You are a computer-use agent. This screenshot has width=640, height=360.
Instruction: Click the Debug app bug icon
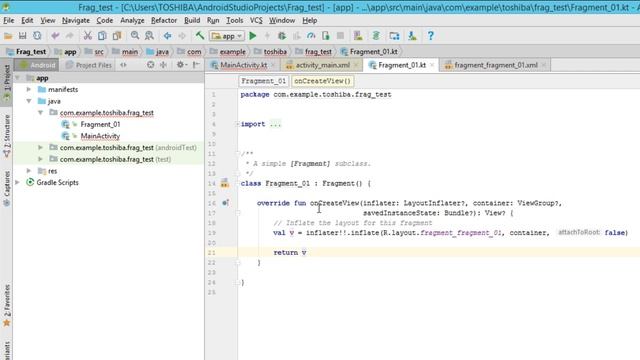(282, 36)
